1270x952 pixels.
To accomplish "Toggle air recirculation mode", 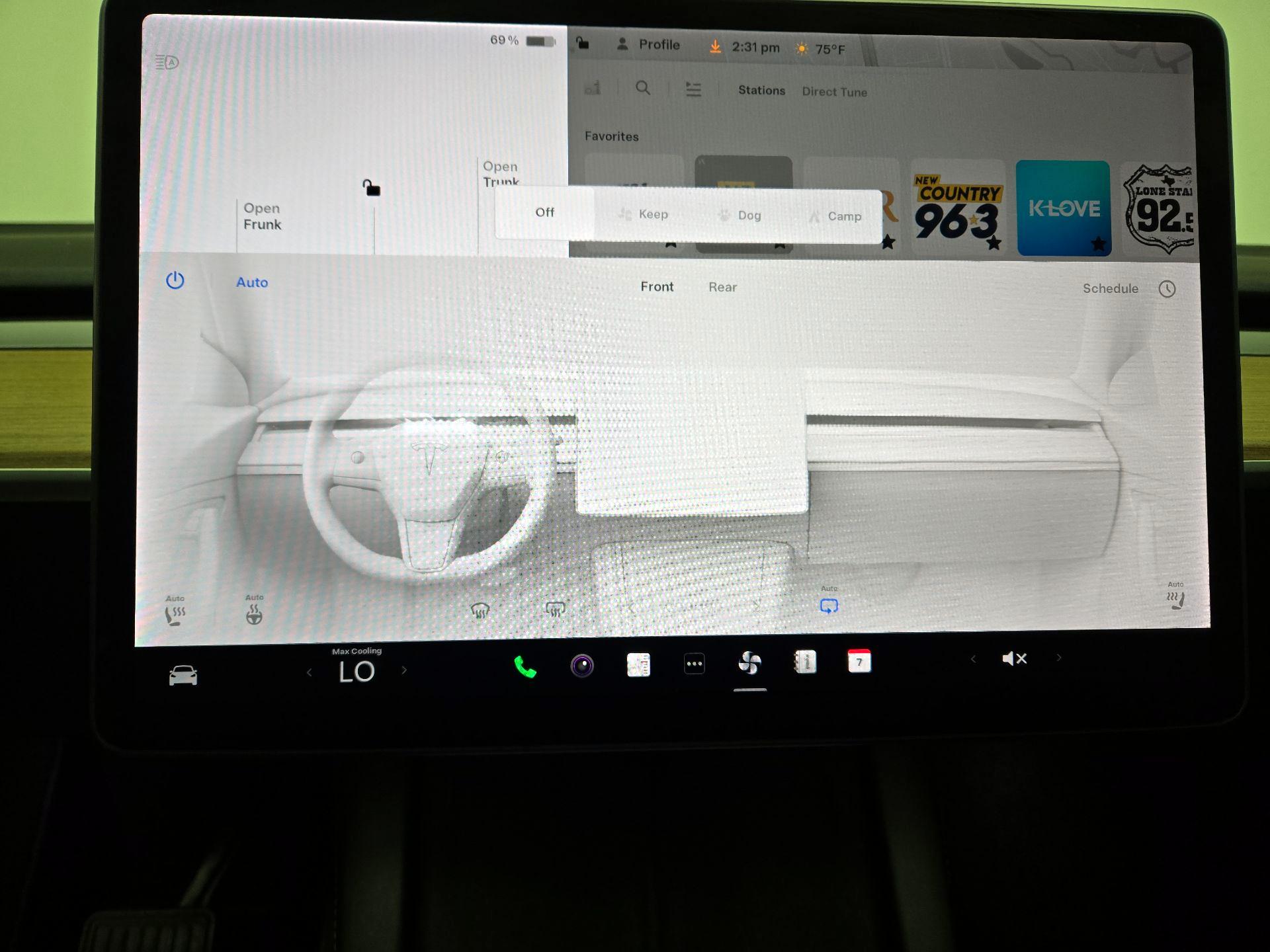I will [x=829, y=605].
